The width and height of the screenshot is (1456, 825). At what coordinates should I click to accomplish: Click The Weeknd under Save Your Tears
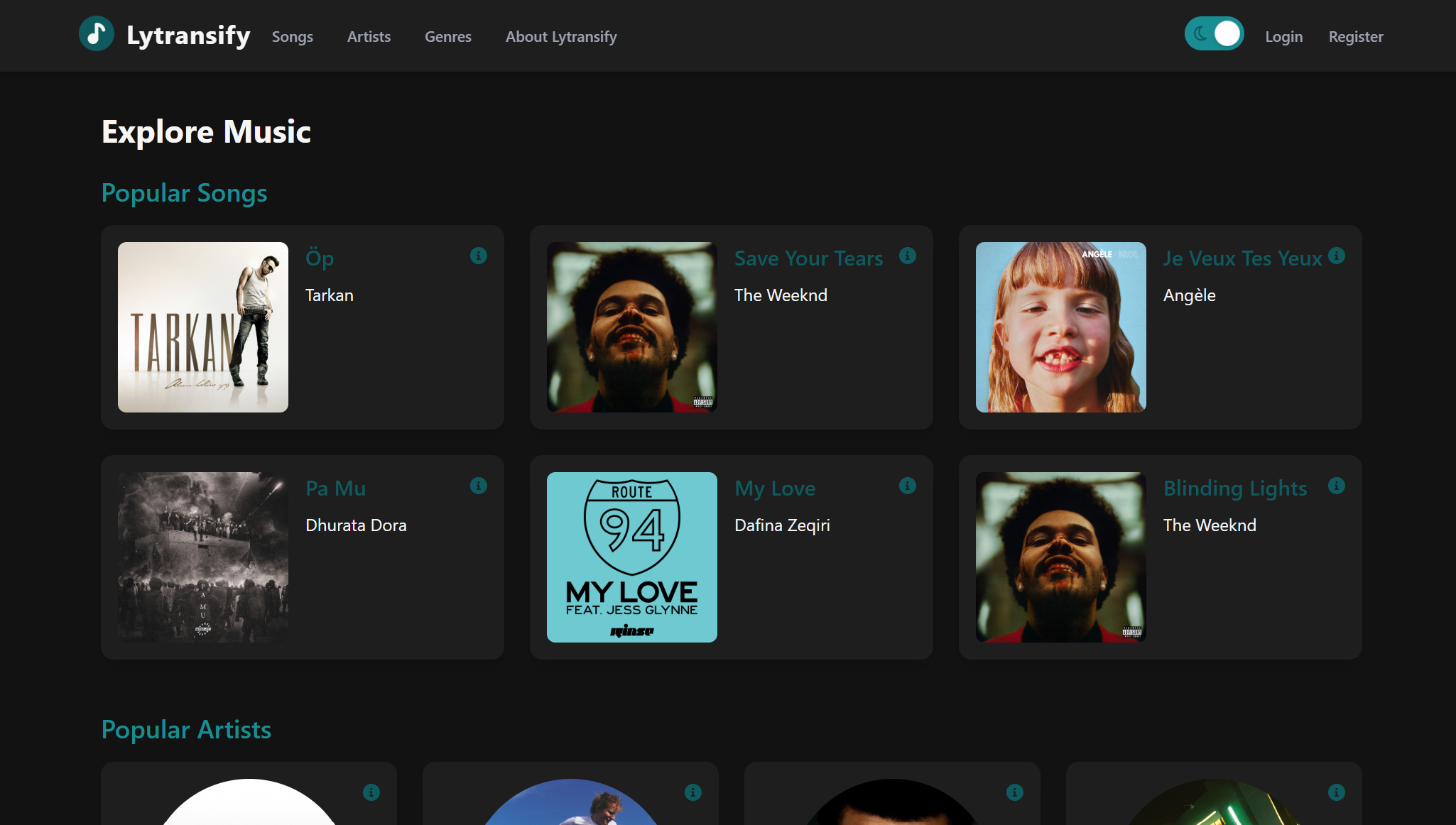pos(781,295)
